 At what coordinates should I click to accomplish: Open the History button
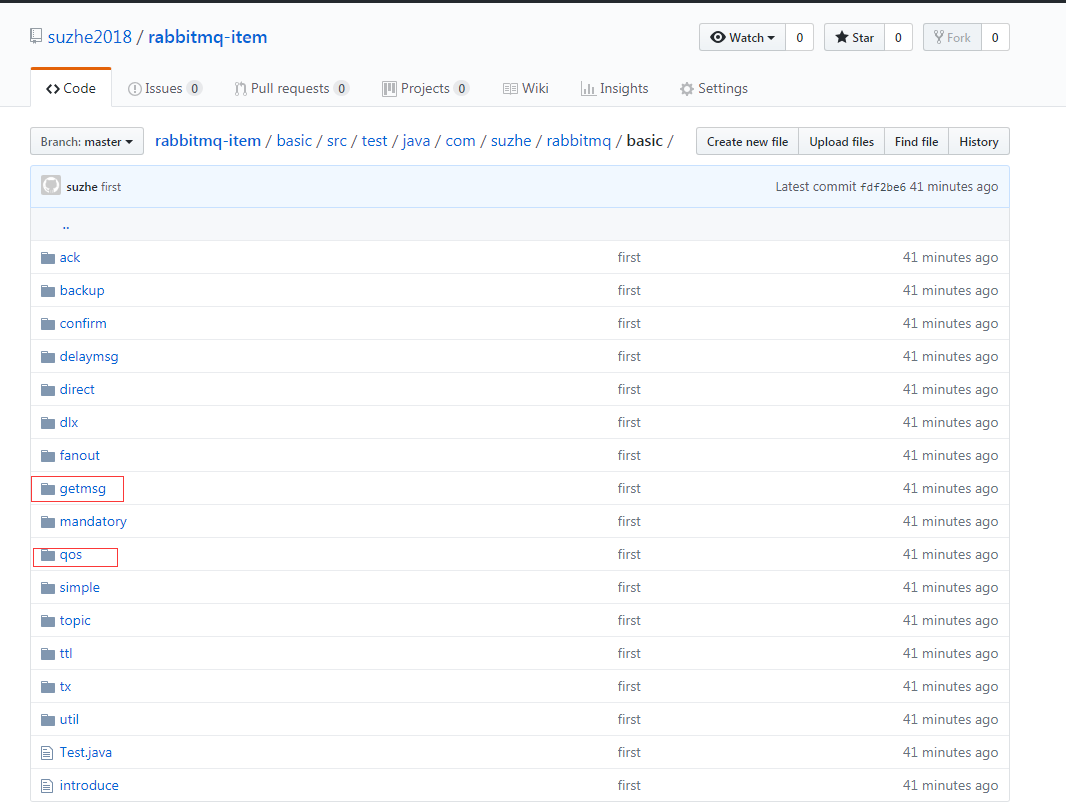pos(979,141)
